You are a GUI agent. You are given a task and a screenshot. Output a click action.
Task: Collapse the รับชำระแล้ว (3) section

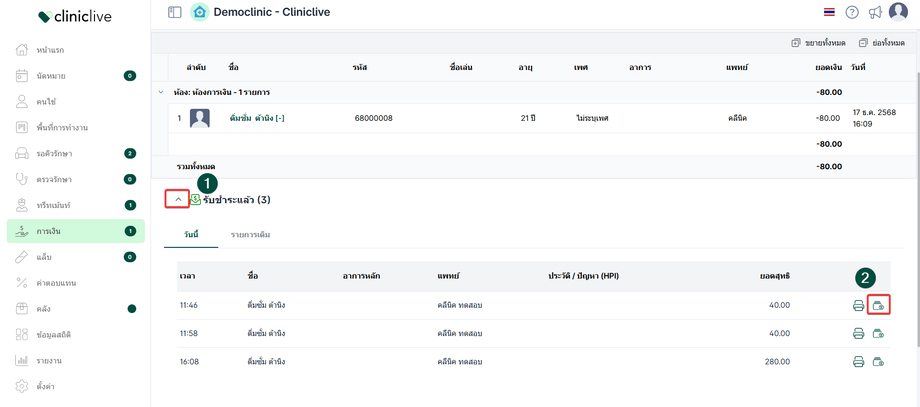tap(177, 200)
